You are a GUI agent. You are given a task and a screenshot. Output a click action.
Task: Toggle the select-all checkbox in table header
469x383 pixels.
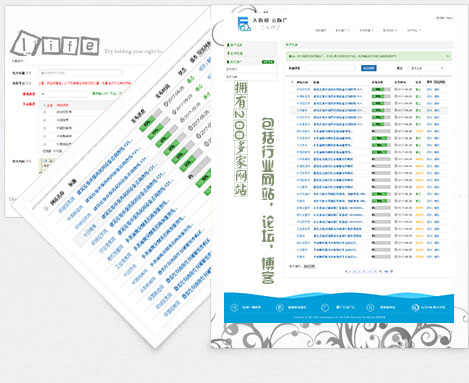[x=292, y=82]
